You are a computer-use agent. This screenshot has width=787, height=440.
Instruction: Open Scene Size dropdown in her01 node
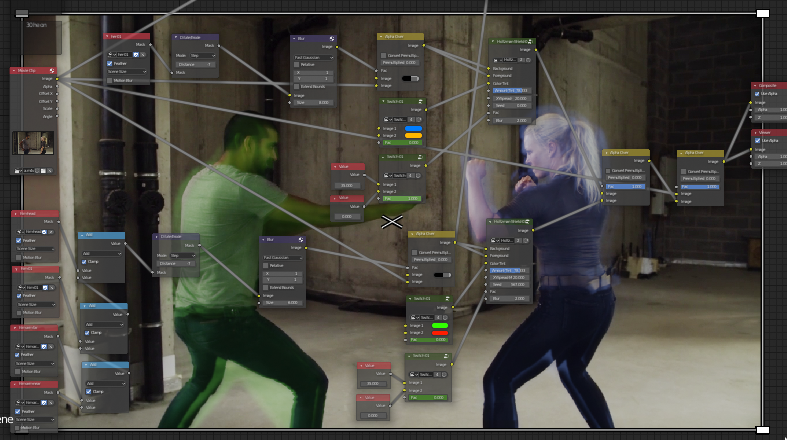click(127, 72)
